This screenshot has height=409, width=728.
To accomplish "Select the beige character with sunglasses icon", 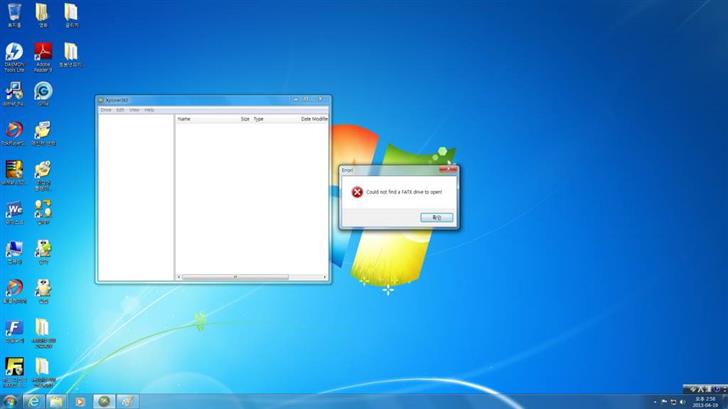I will point(43,292).
